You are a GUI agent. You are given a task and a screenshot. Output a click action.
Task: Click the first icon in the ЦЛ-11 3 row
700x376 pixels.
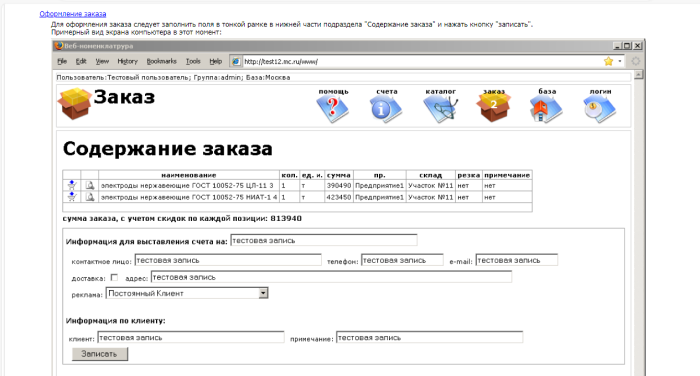71,185
